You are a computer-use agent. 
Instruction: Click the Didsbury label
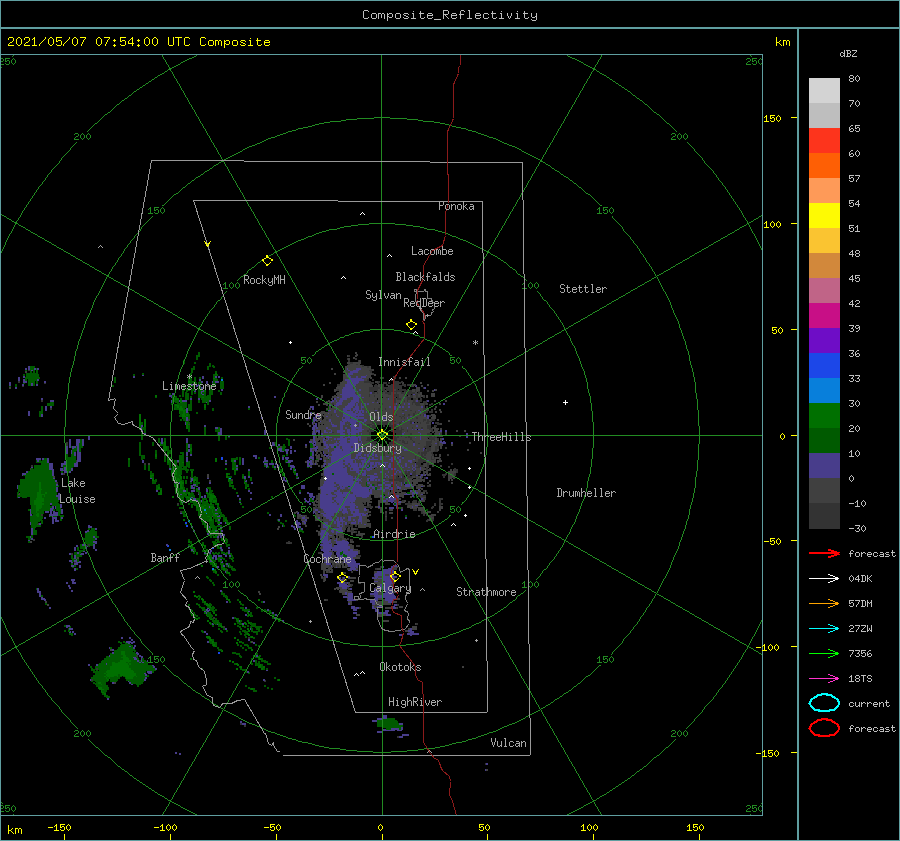point(378,448)
